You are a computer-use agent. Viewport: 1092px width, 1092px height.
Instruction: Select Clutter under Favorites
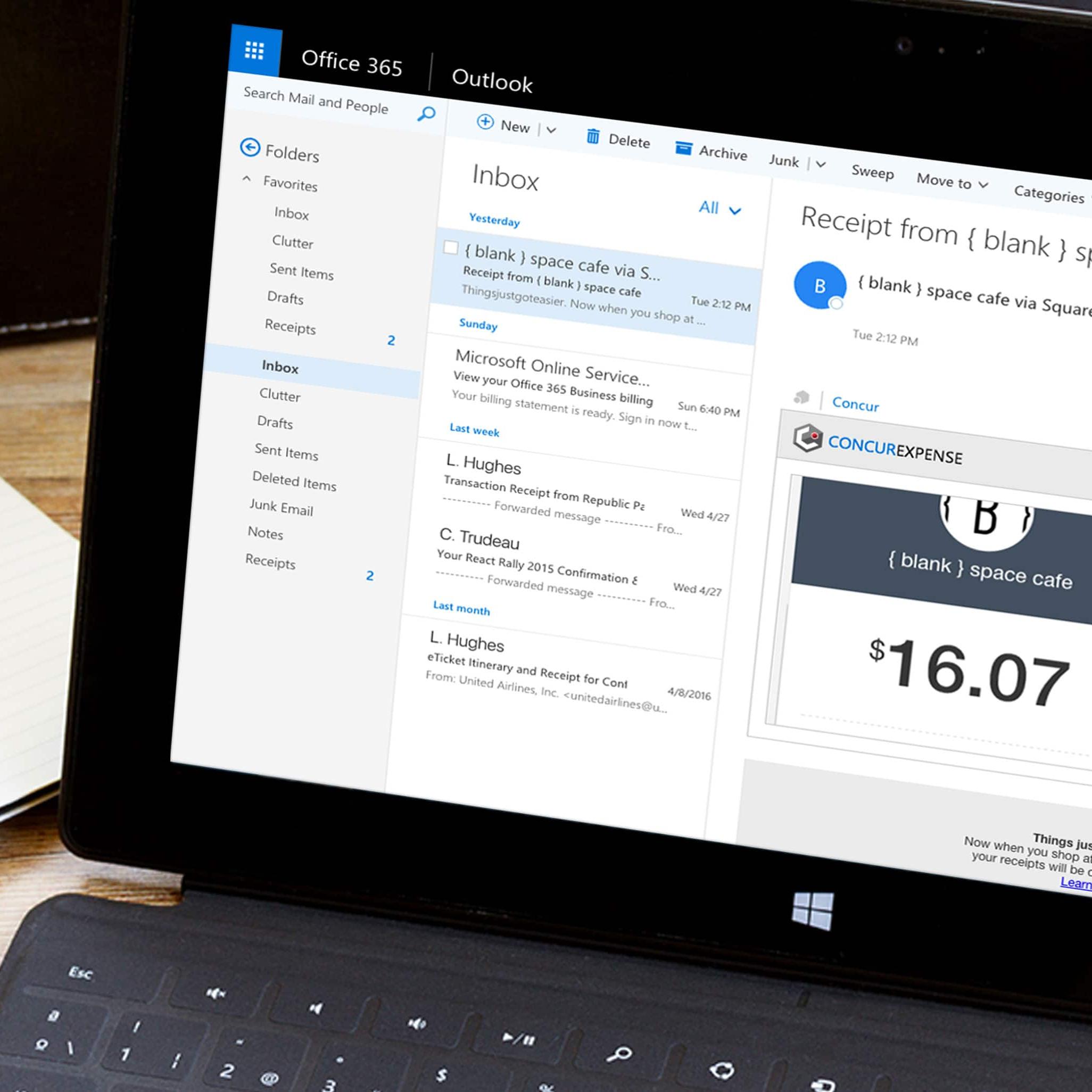[292, 242]
